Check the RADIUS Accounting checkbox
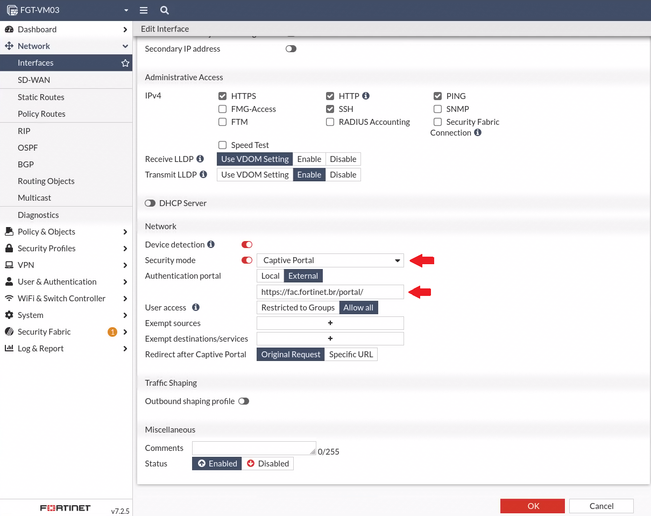Screen dimensions: 651x516 pos(330,122)
